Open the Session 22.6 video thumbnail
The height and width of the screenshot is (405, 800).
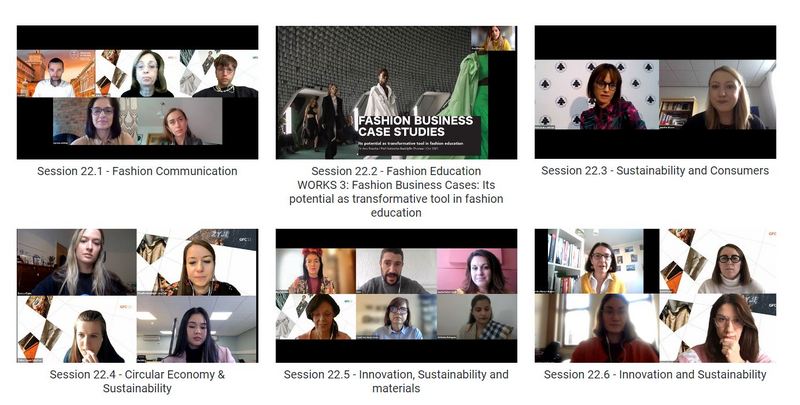coord(655,296)
